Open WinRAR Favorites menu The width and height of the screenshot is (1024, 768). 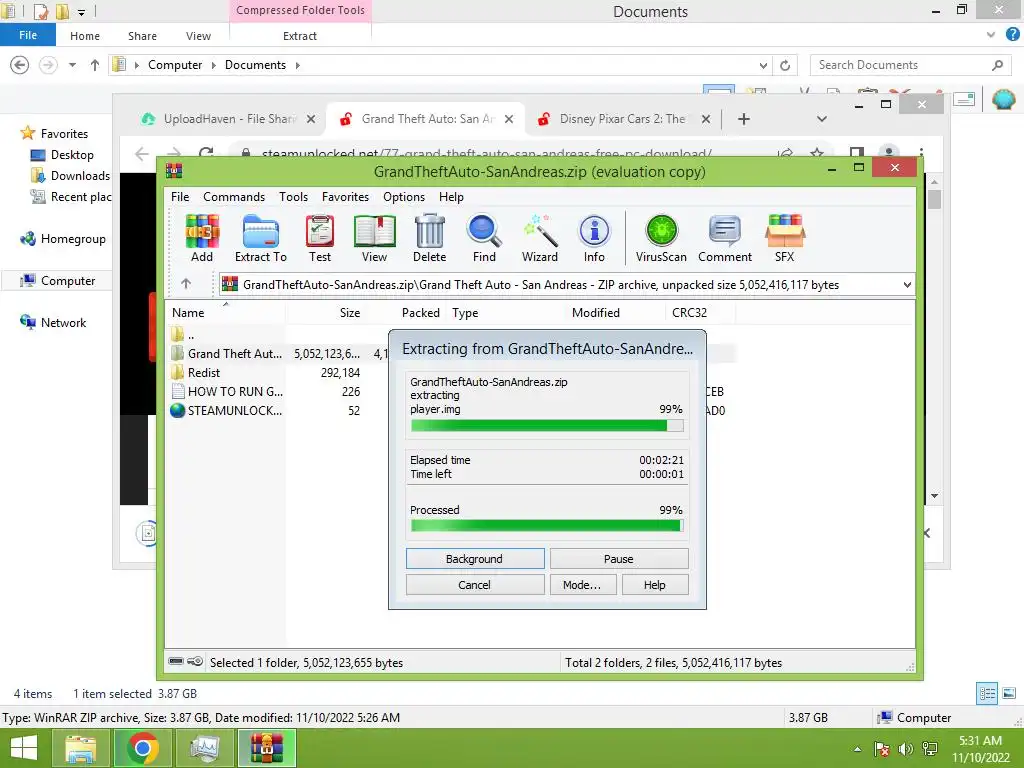click(x=345, y=197)
